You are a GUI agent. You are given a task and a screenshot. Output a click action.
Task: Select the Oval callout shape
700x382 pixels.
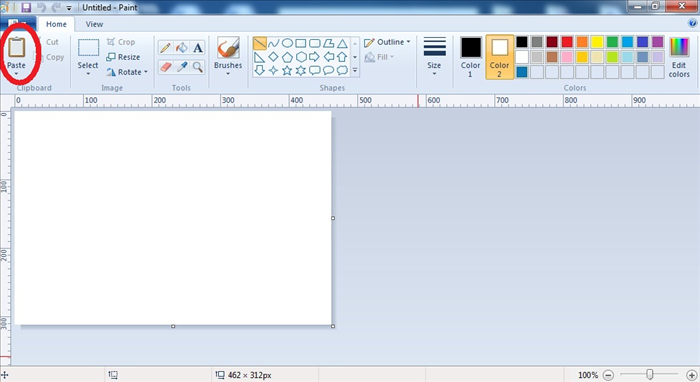pyautogui.click(x=329, y=71)
